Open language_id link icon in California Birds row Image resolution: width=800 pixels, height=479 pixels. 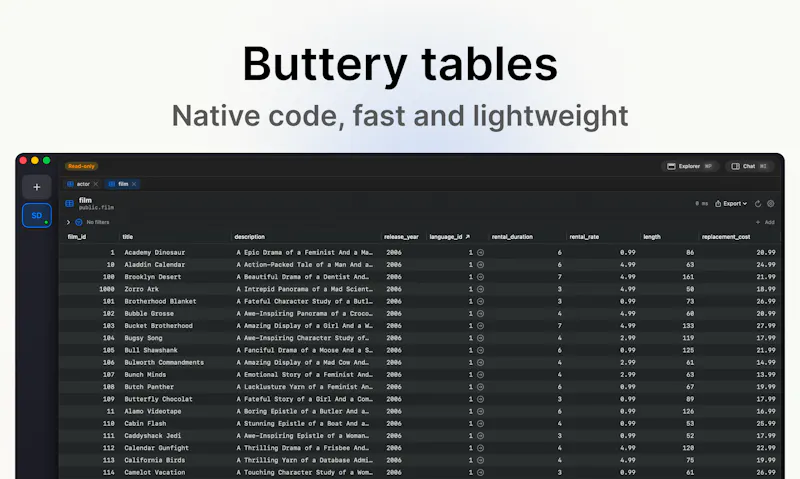(x=480, y=460)
